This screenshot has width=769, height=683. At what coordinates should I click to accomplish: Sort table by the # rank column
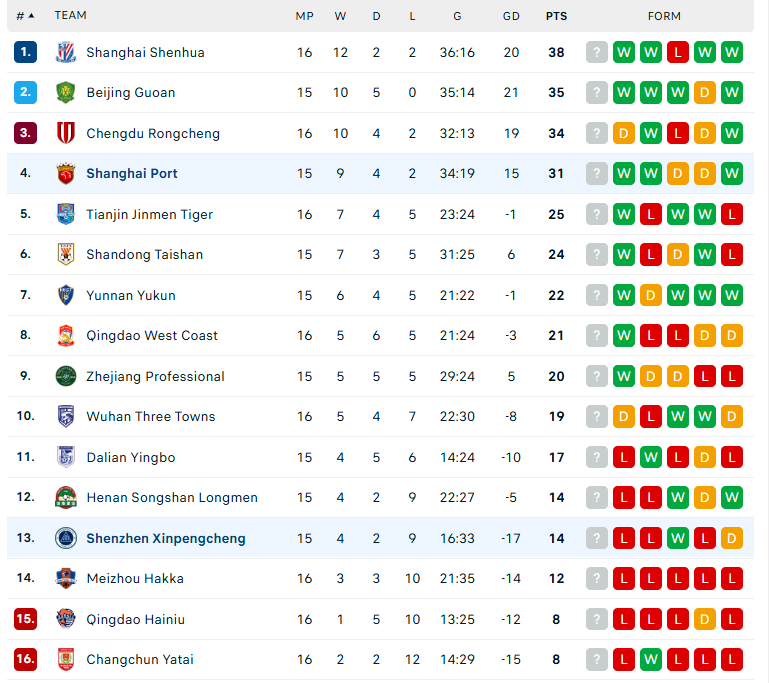click(x=26, y=16)
